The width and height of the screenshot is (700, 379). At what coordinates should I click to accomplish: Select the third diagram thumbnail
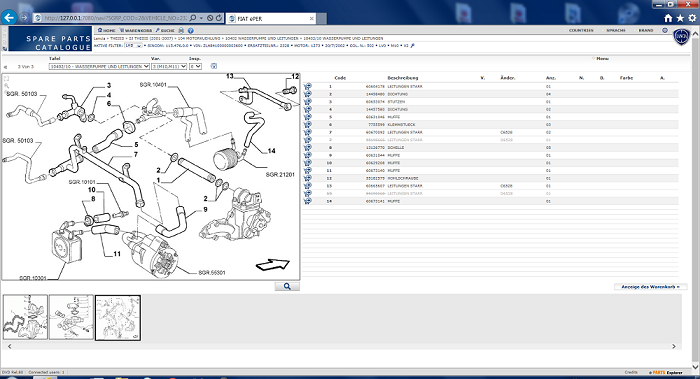(118, 317)
